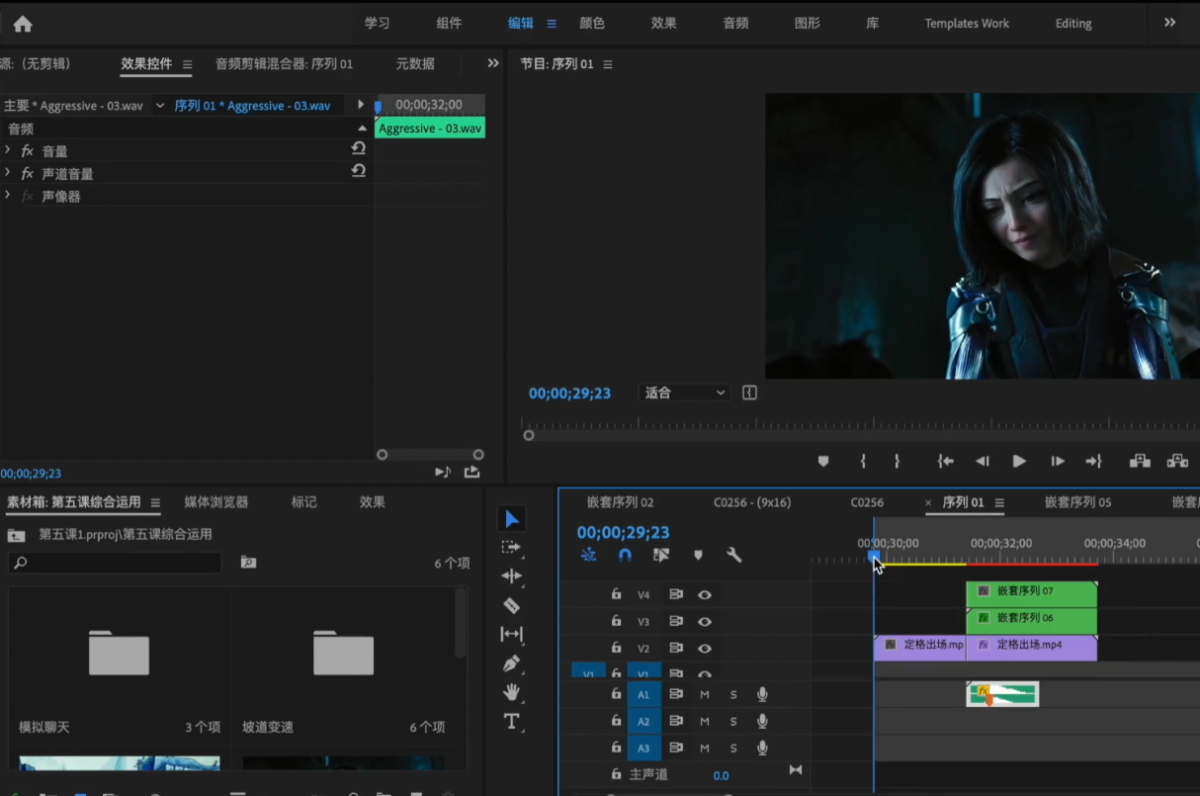
Task: Select the Pen tool
Action: (x=511, y=663)
